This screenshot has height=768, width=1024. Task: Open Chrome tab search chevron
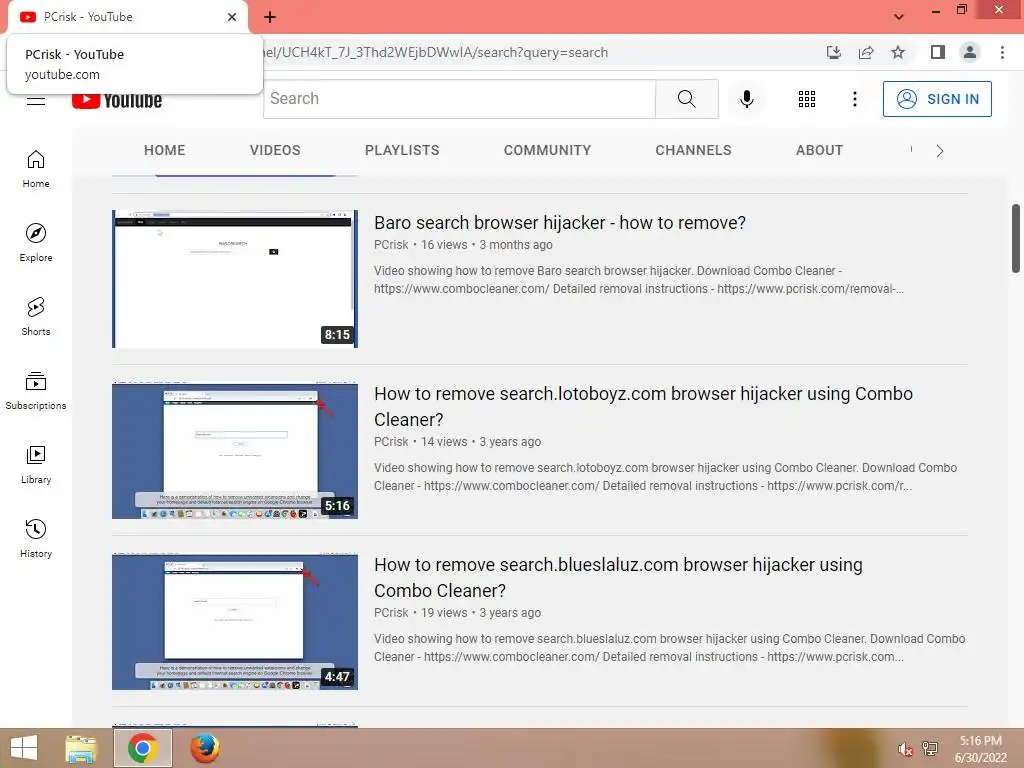point(899,17)
